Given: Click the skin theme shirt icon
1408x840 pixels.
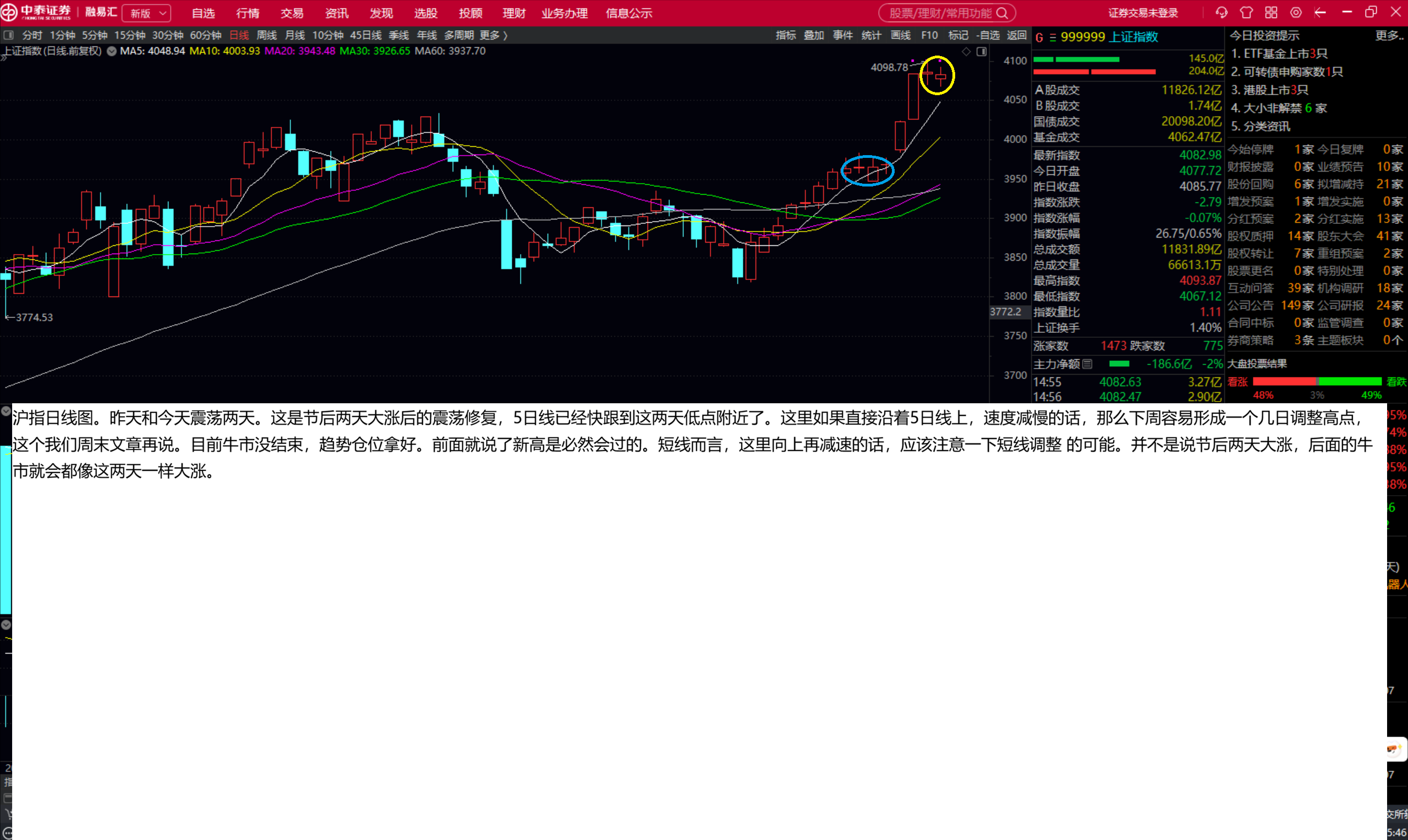Looking at the screenshot, I should click(x=1246, y=13).
